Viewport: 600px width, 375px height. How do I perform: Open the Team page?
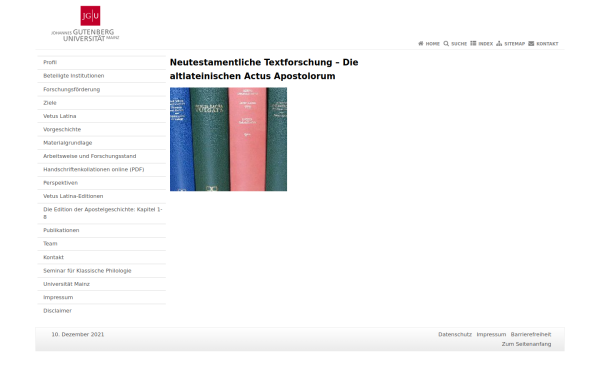click(101, 244)
